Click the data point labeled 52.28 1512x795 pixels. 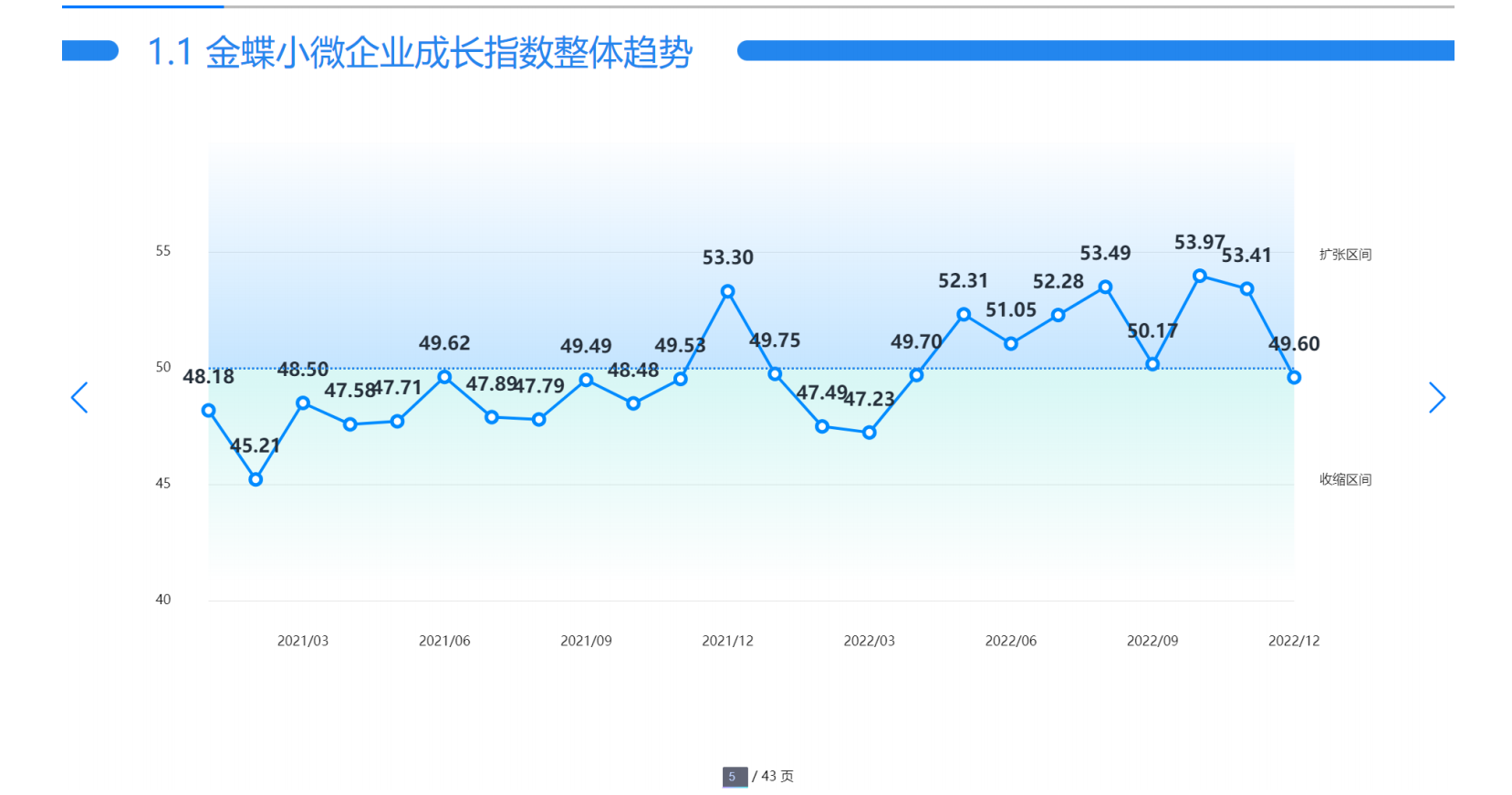[x=1058, y=315]
